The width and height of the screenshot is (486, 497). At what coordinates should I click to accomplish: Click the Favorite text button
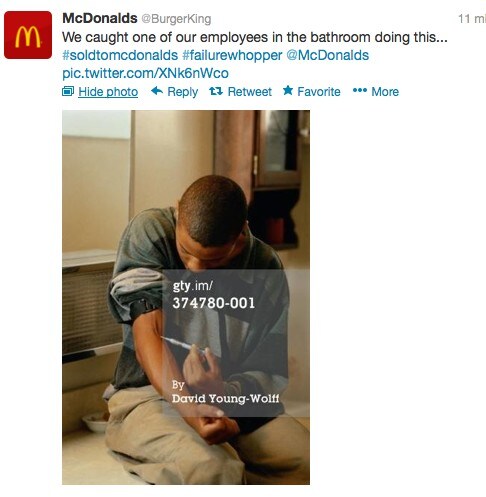click(x=319, y=92)
